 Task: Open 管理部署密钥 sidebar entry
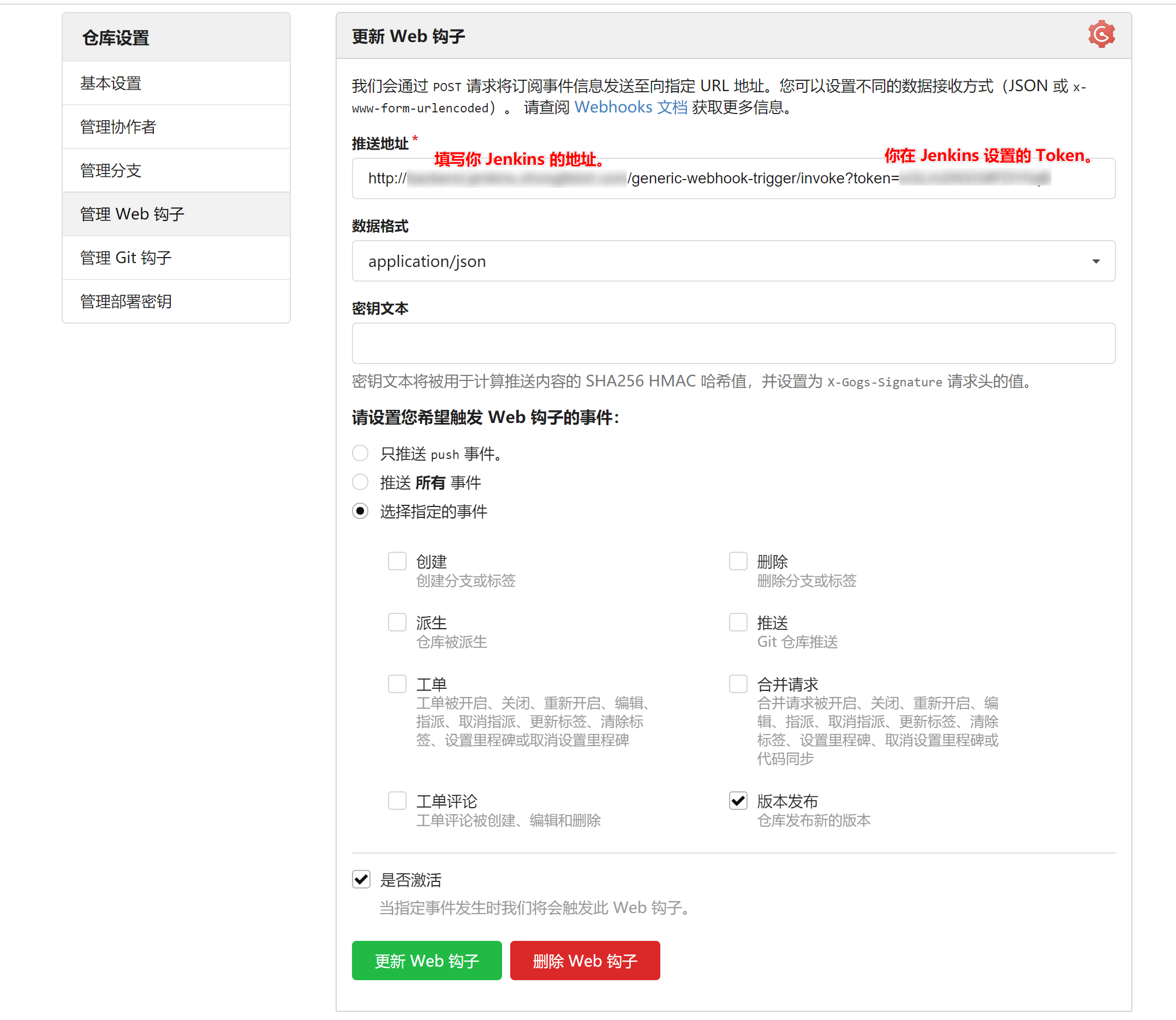point(126,301)
